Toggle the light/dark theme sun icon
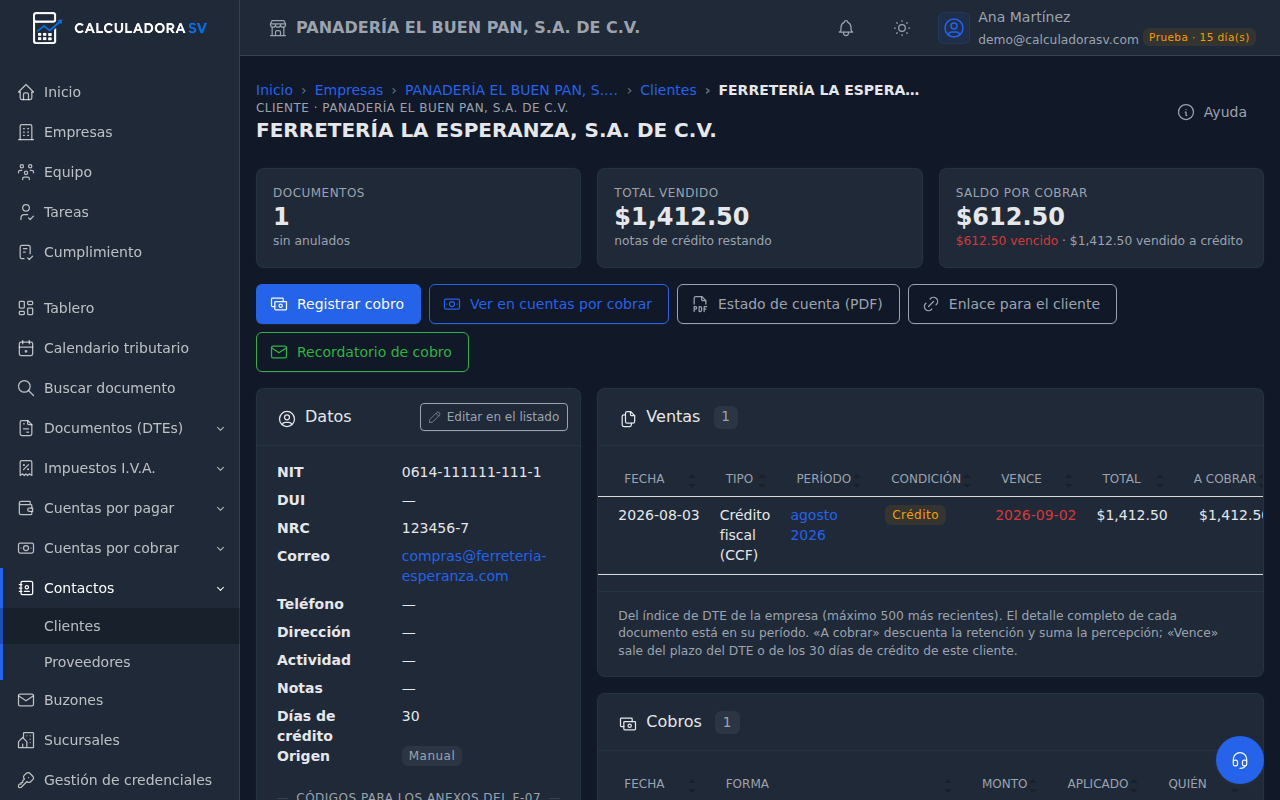Image resolution: width=1280 pixels, height=800 pixels. [x=902, y=28]
